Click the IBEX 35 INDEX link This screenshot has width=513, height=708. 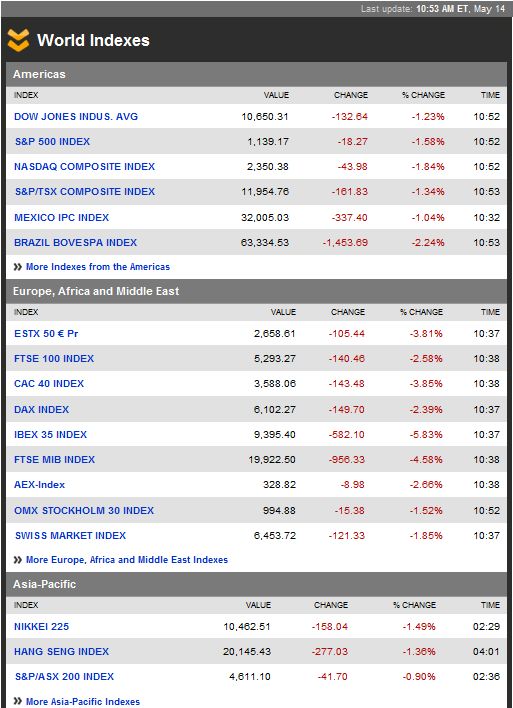pos(51,435)
